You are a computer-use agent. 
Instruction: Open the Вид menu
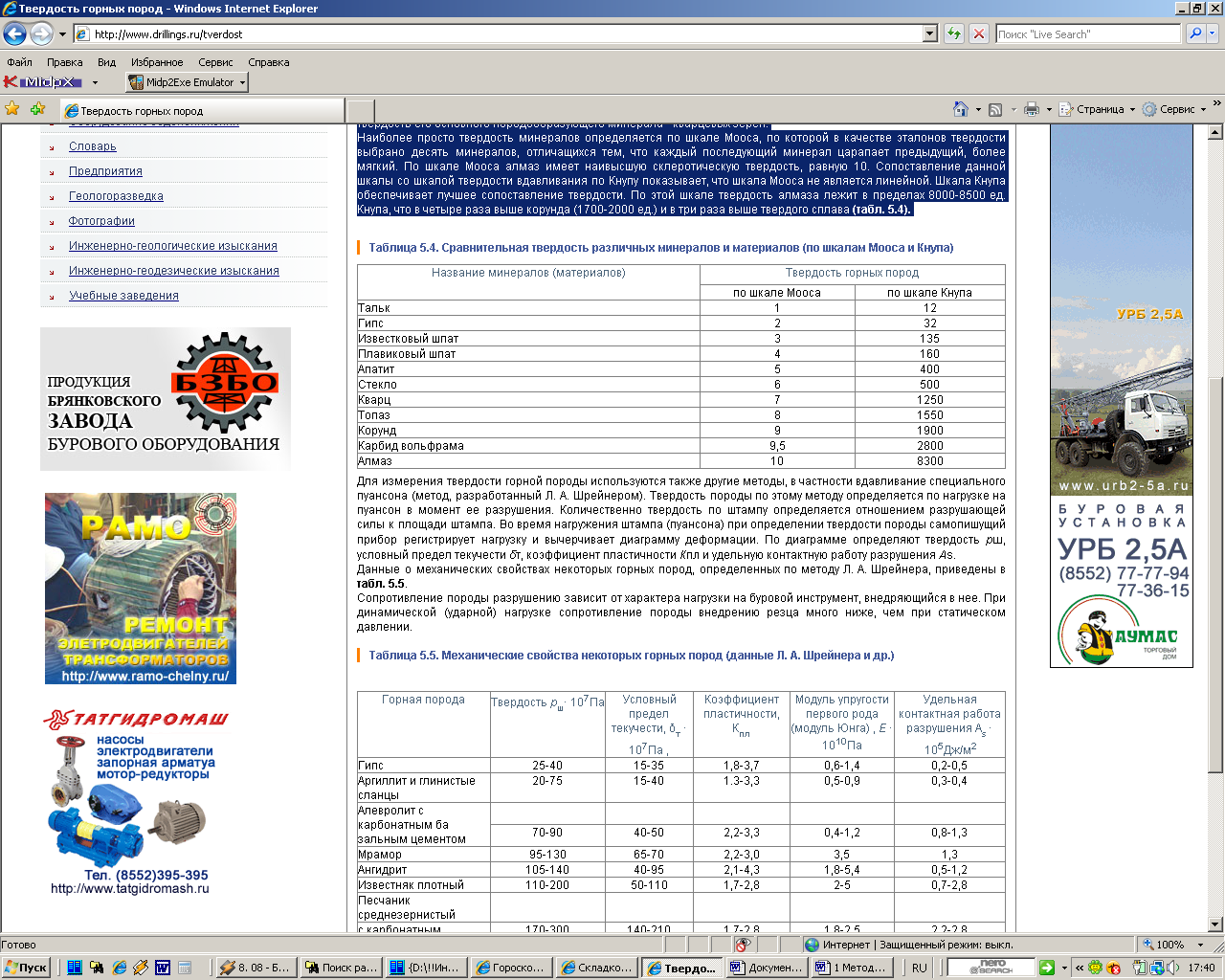(x=106, y=62)
